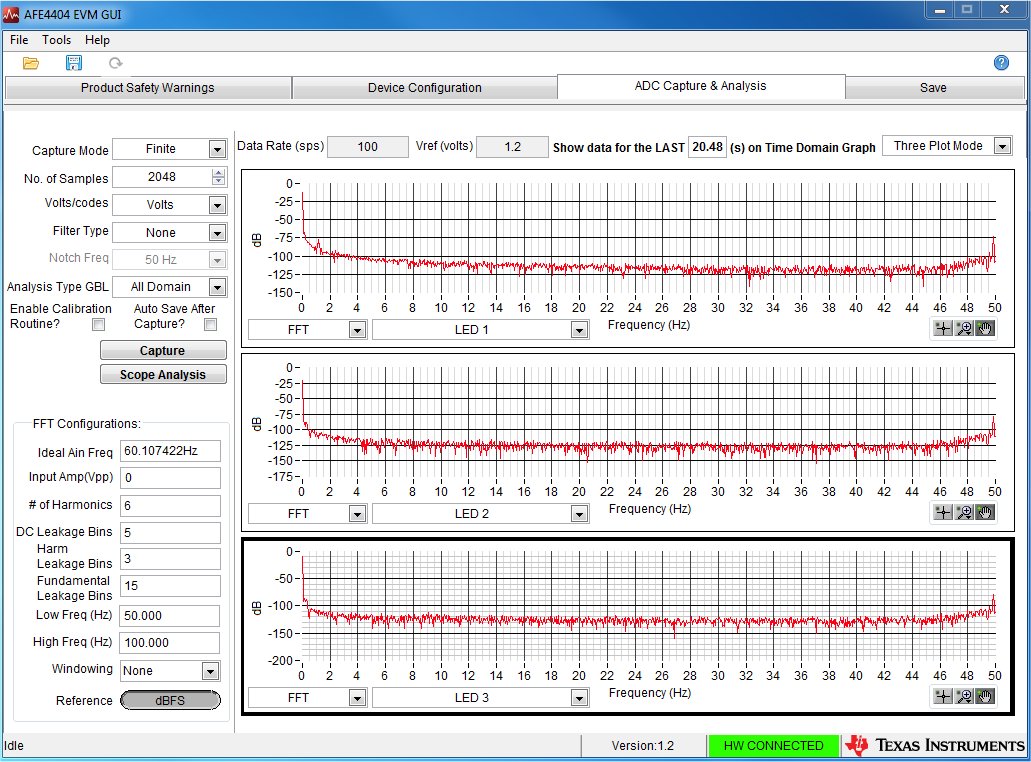Select the cursor crosshair tool on LED 3 plot

943,696
